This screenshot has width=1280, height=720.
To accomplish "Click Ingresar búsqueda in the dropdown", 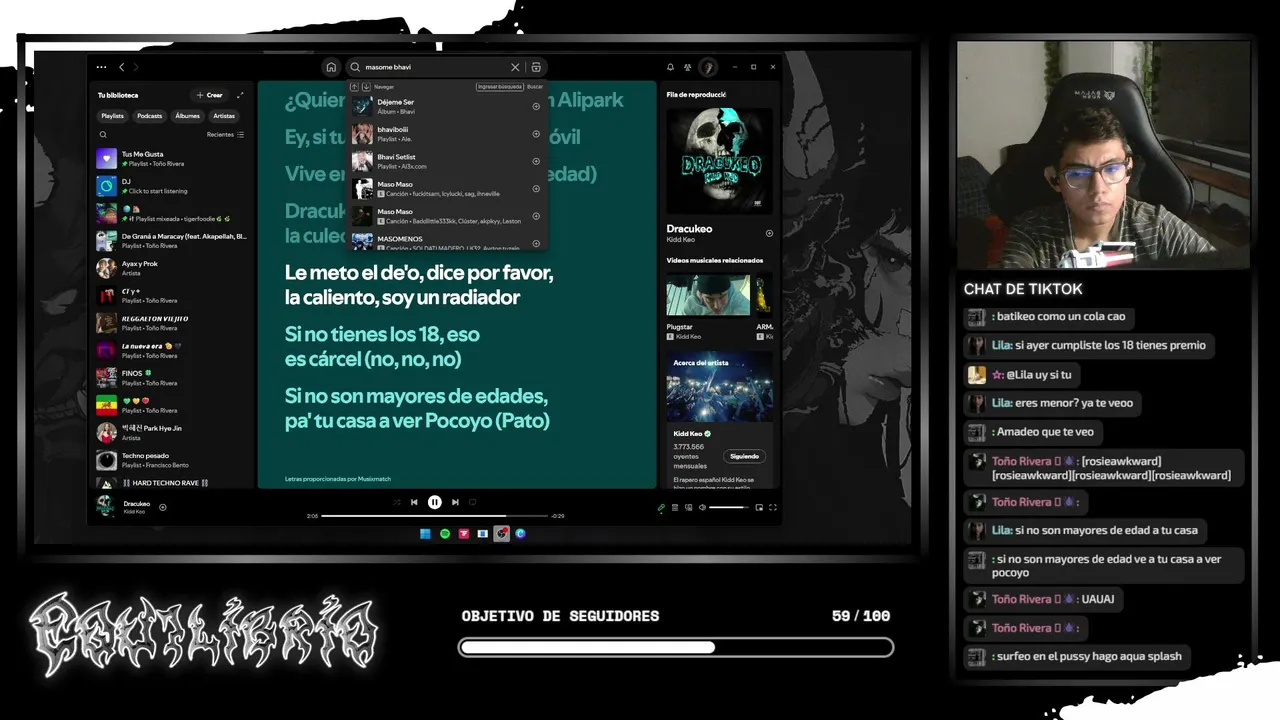I will tap(500, 87).
